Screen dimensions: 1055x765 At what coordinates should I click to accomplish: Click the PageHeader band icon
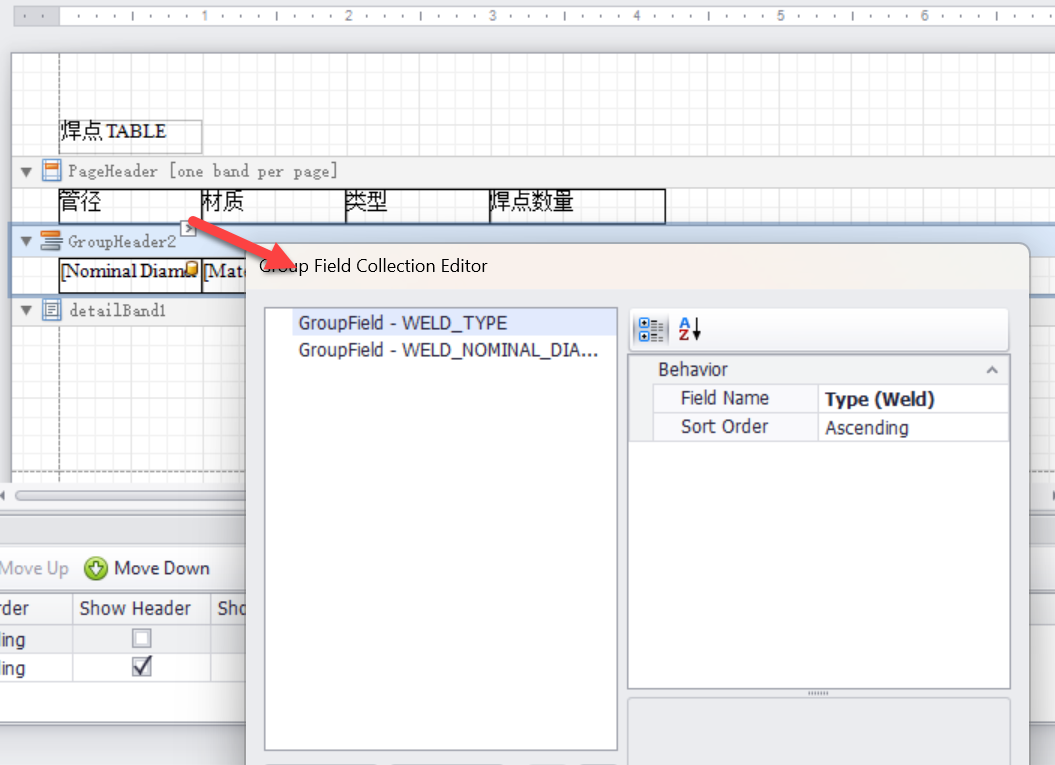pyautogui.click(x=50, y=170)
